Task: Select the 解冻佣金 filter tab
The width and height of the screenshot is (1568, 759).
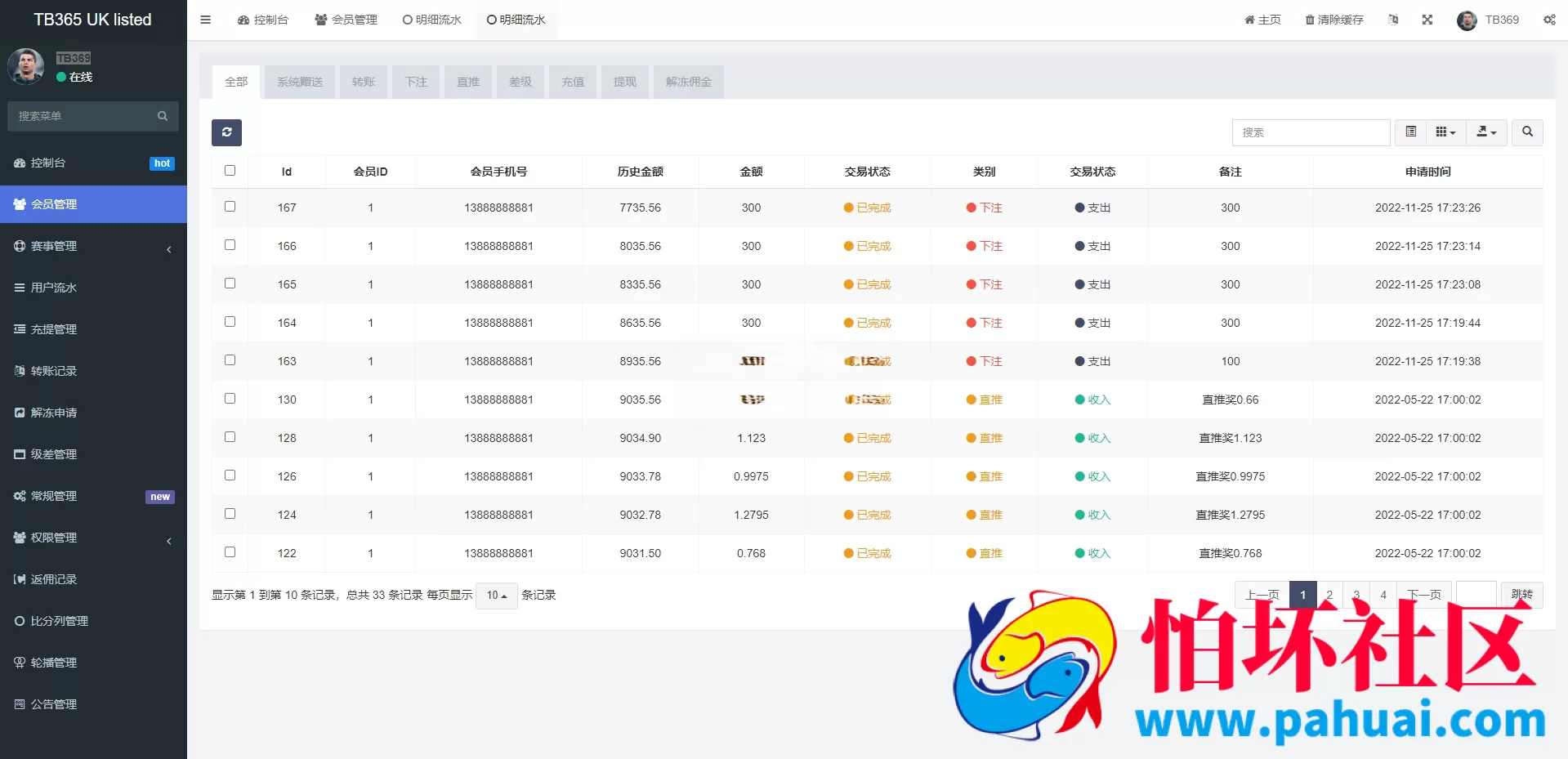Action: click(x=689, y=82)
